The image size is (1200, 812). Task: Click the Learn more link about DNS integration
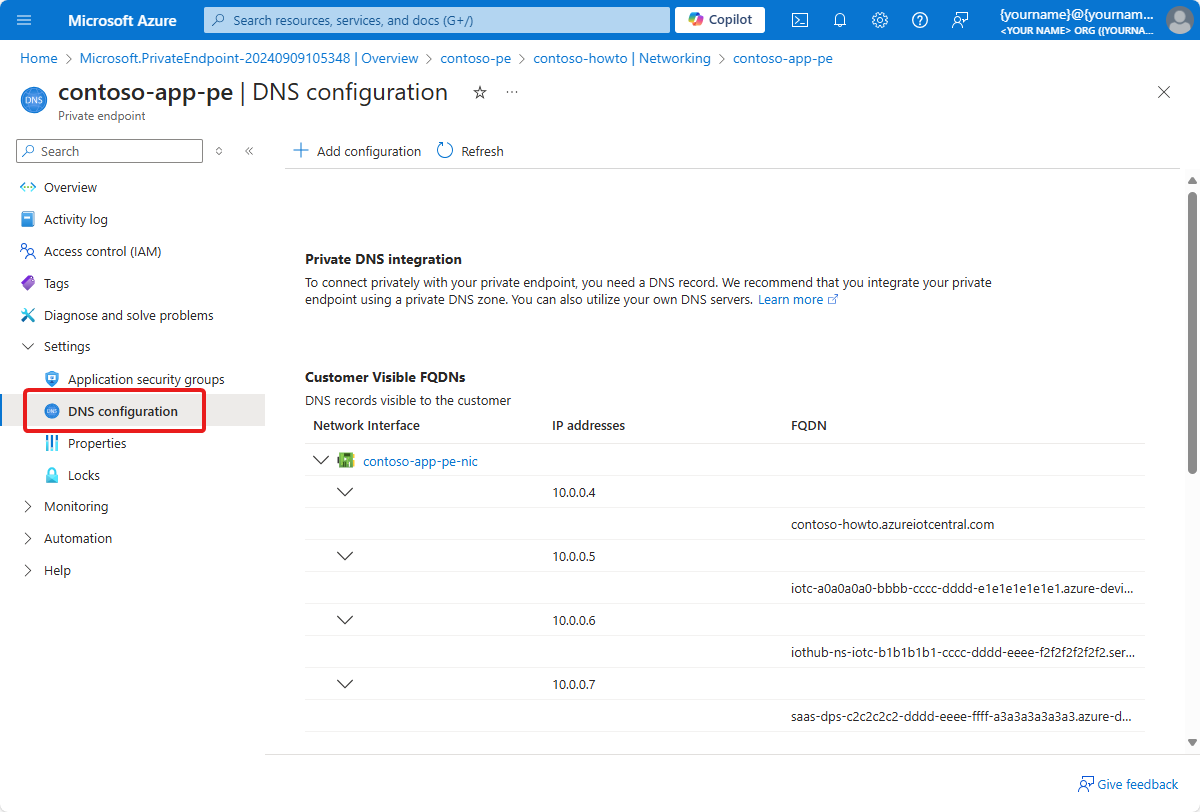(x=791, y=299)
